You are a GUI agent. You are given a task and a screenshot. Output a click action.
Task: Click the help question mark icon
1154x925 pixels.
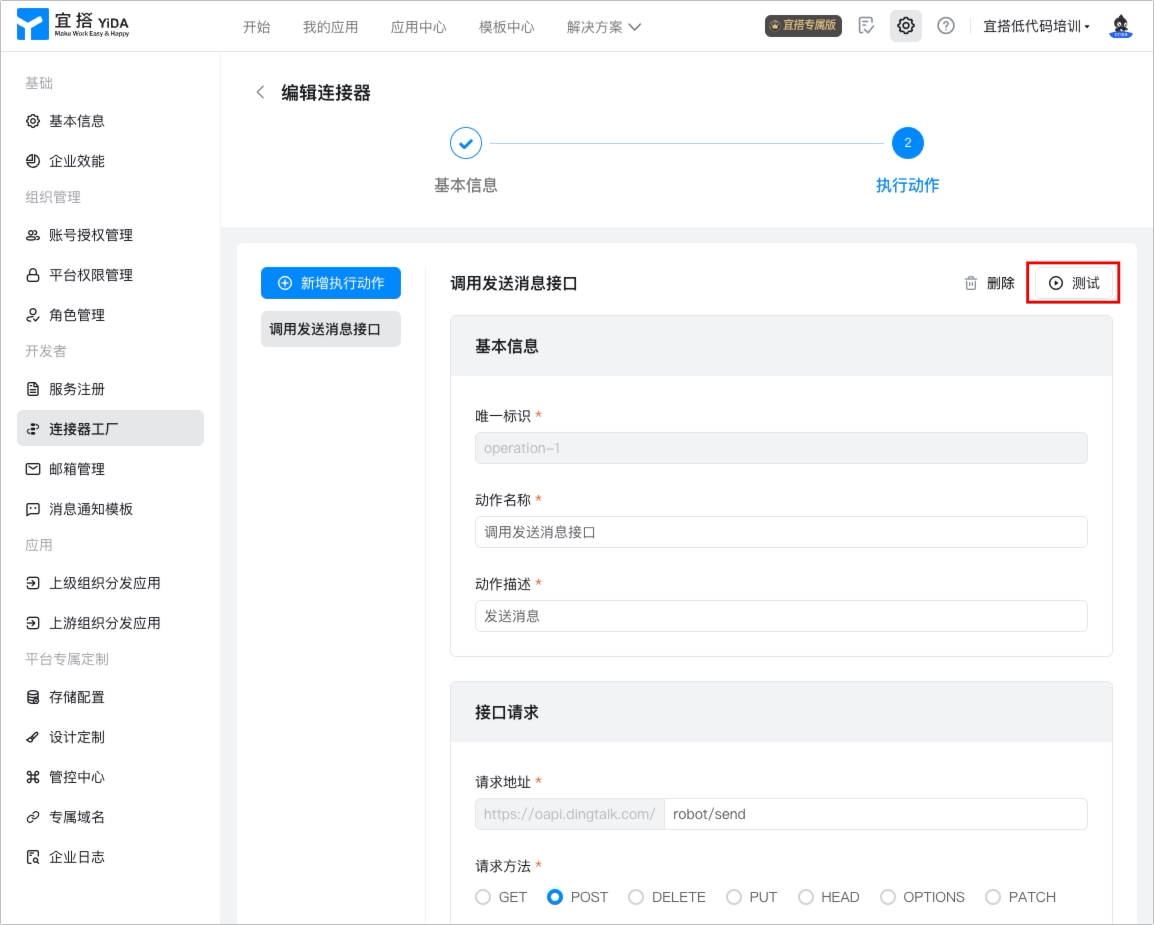pos(946,26)
